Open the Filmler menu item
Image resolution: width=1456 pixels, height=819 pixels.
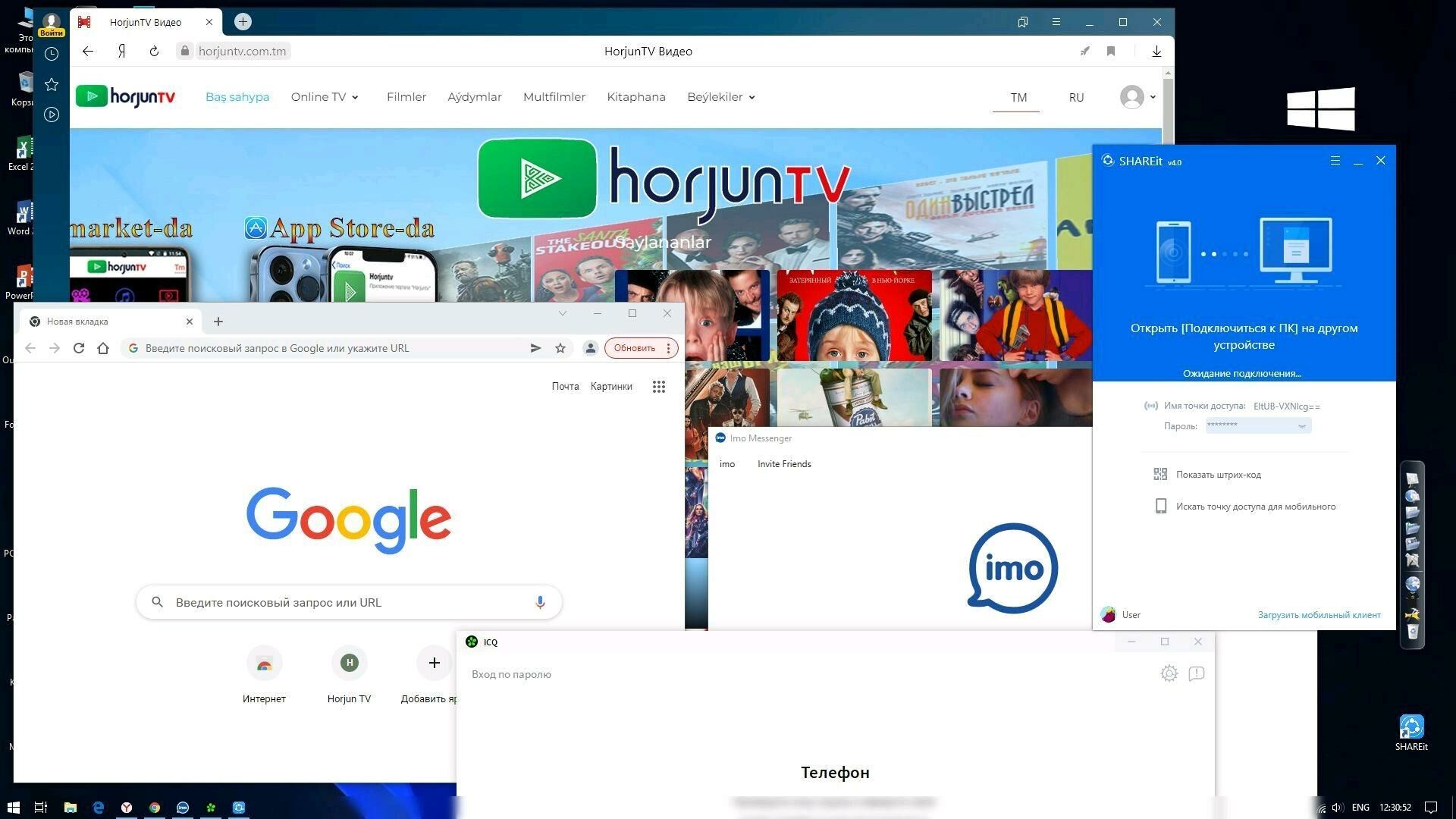[406, 97]
